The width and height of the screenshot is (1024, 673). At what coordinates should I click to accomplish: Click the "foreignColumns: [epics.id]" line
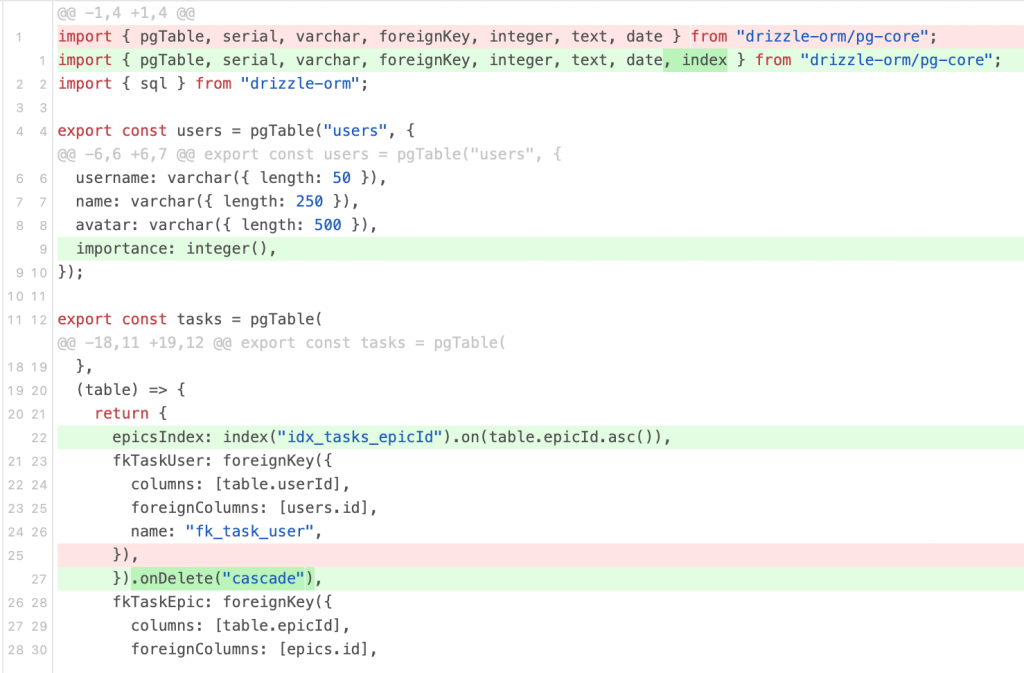254,649
